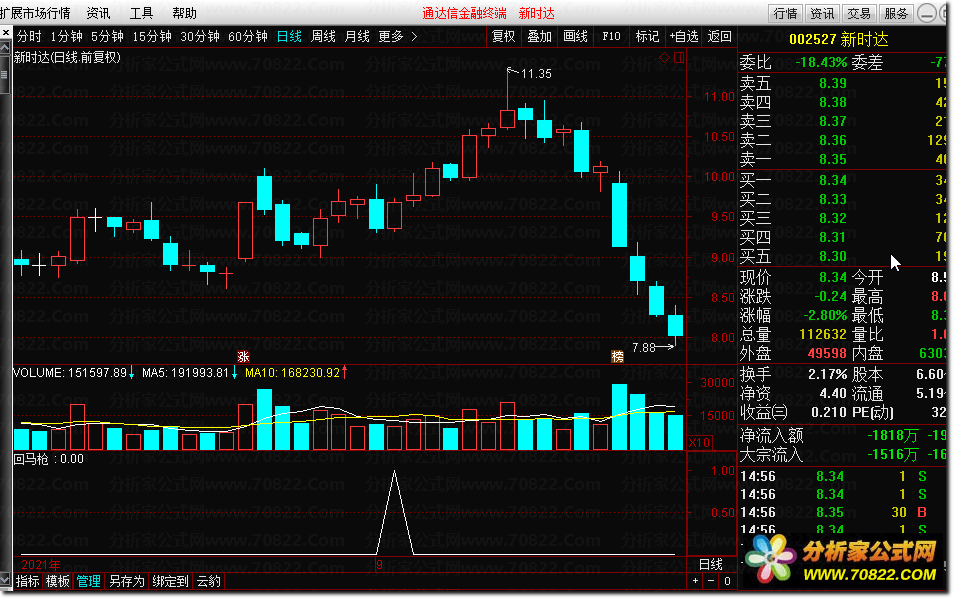Click the 云豹 button at bottom

(208, 581)
